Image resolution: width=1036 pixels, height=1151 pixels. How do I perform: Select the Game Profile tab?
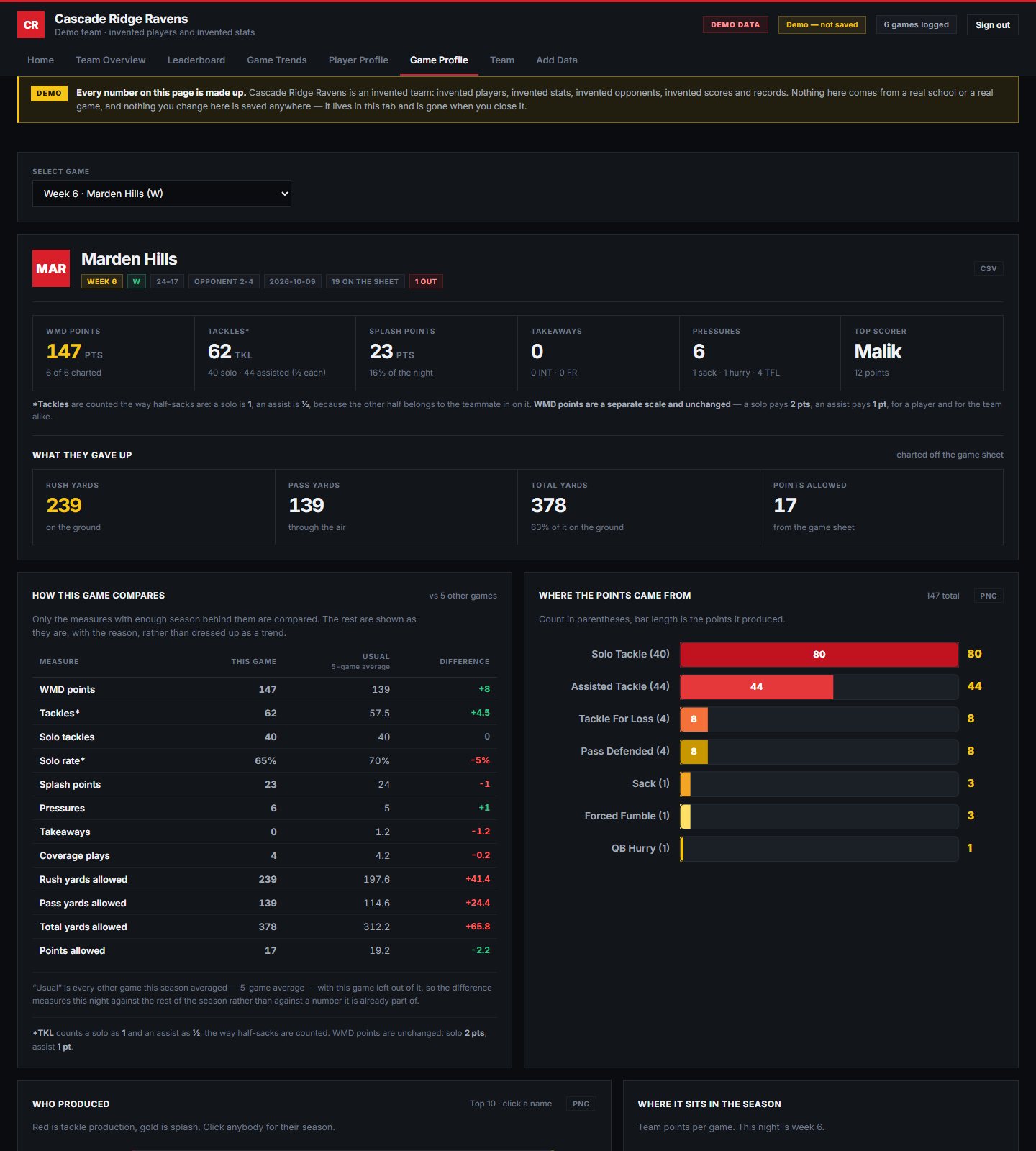[439, 60]
